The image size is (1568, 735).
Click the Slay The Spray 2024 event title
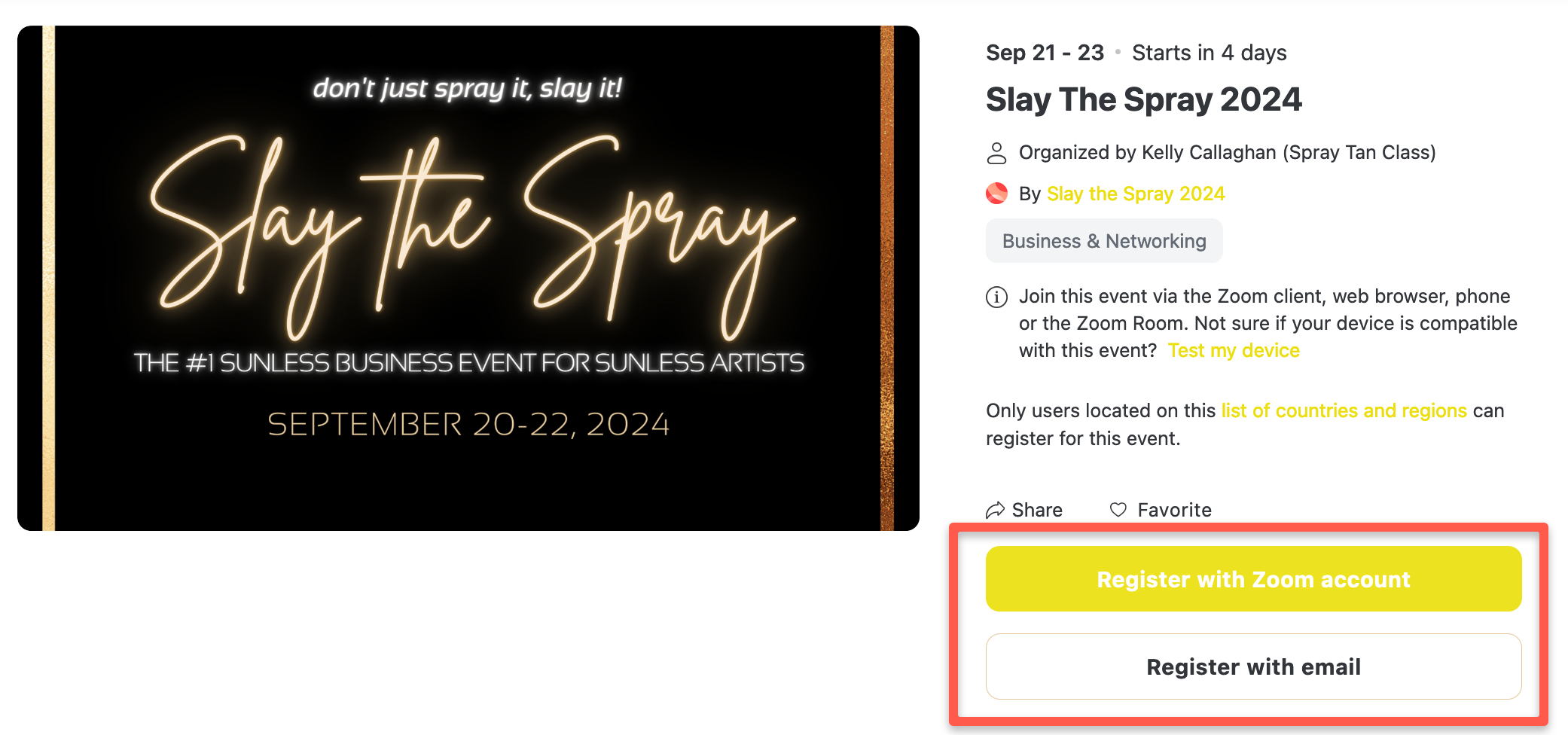(x=1143, y=99)
